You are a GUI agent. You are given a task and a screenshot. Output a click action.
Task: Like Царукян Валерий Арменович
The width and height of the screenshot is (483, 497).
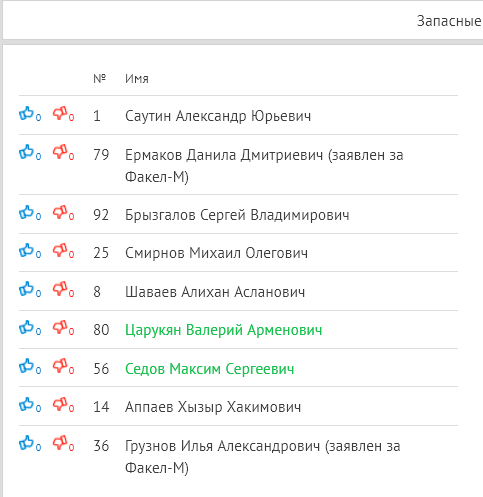tap(26, 327)
